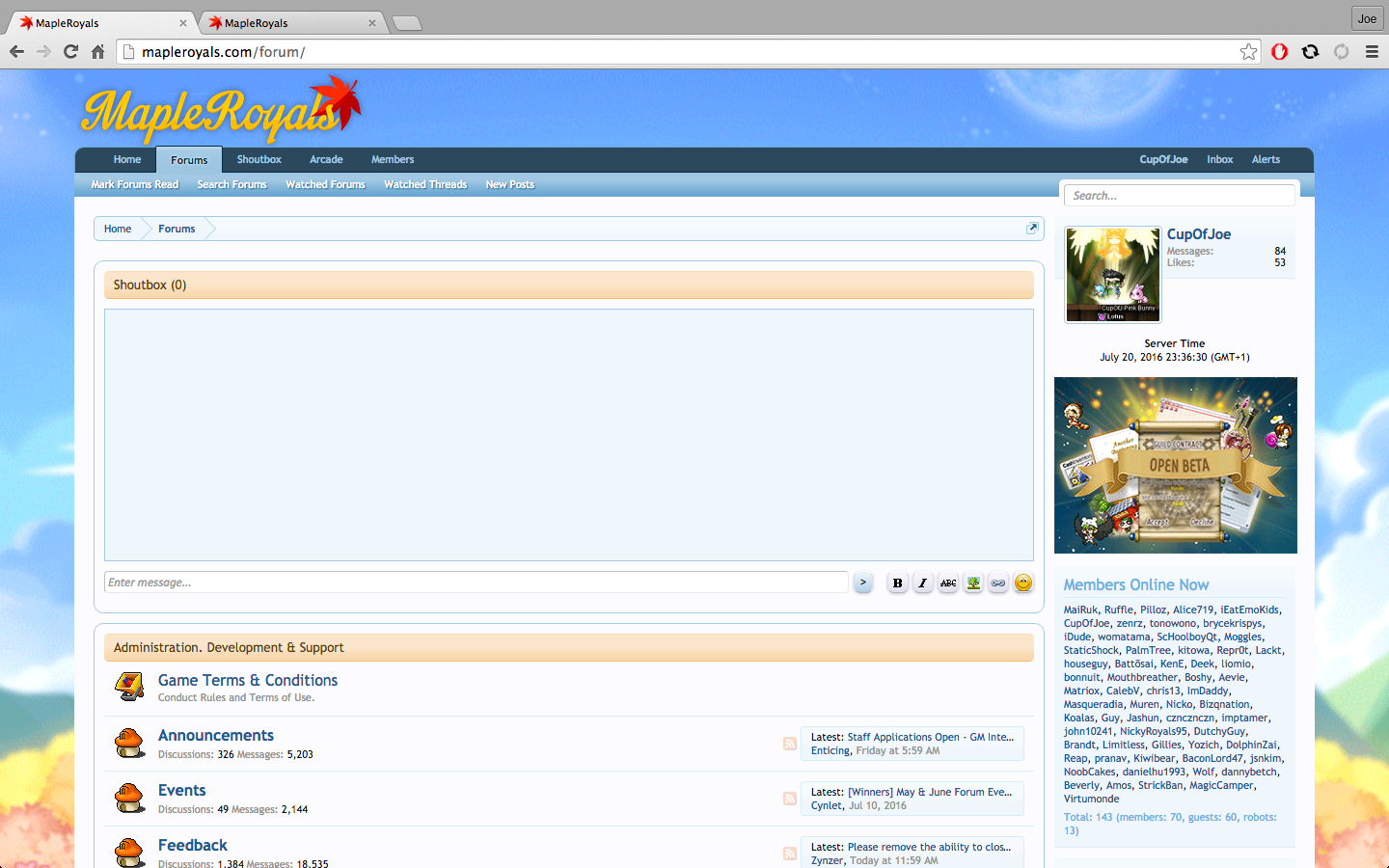1389x868 pixels.
Task: Click Mark Forums Read link
Action: coord(135,185)
